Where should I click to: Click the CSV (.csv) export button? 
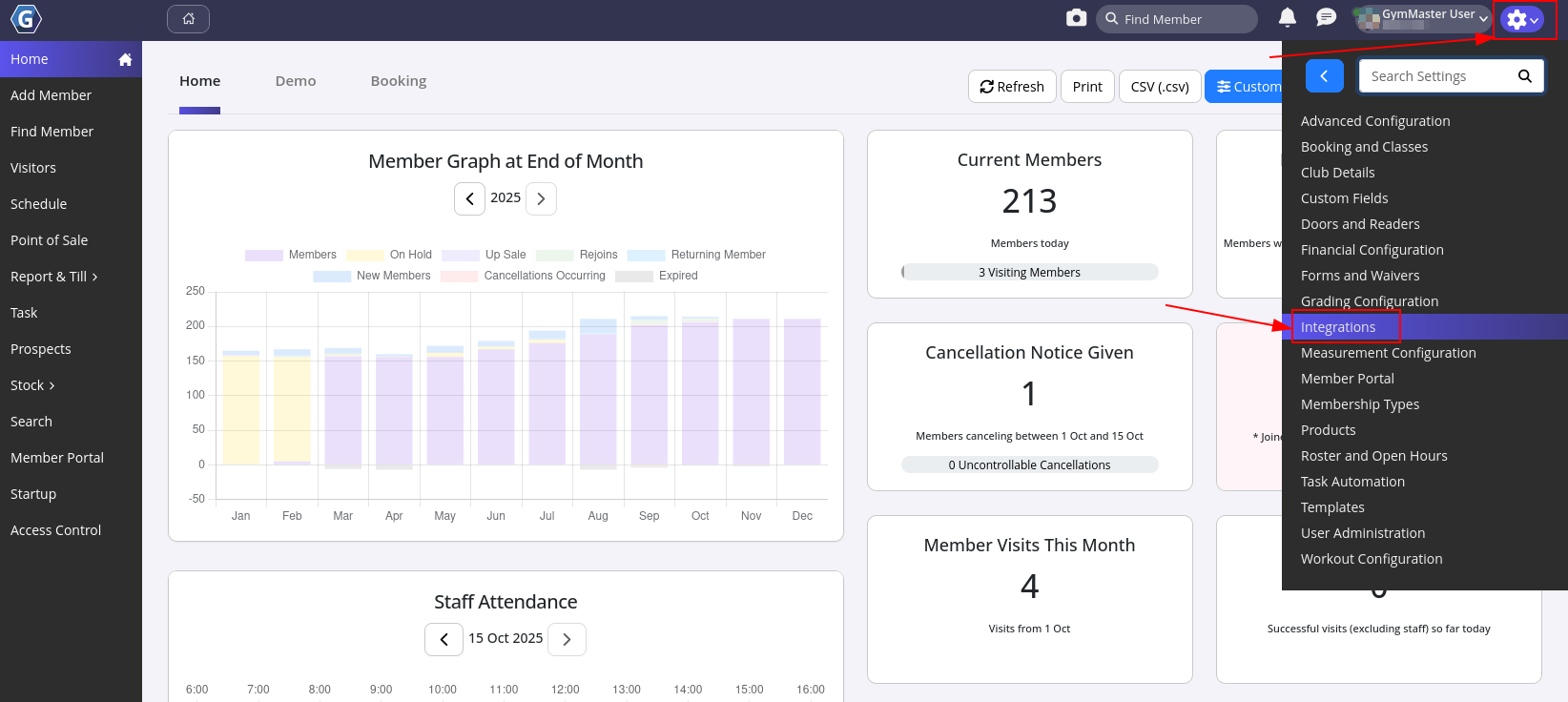pyautogui.click(x=1159, y=87)
